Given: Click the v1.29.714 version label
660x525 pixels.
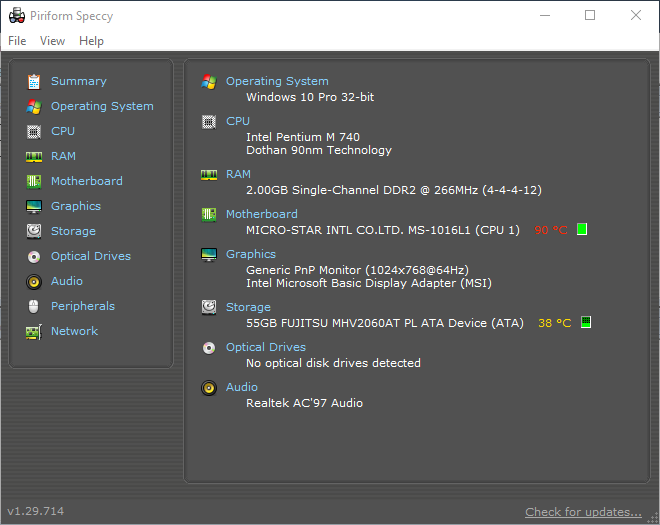Looking at the screenshot, I should pos(36,512).
